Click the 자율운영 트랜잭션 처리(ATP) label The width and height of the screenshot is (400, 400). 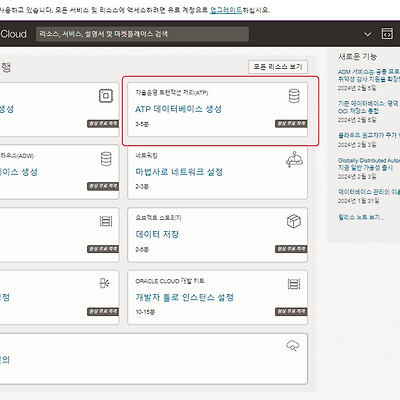[172, 92]
